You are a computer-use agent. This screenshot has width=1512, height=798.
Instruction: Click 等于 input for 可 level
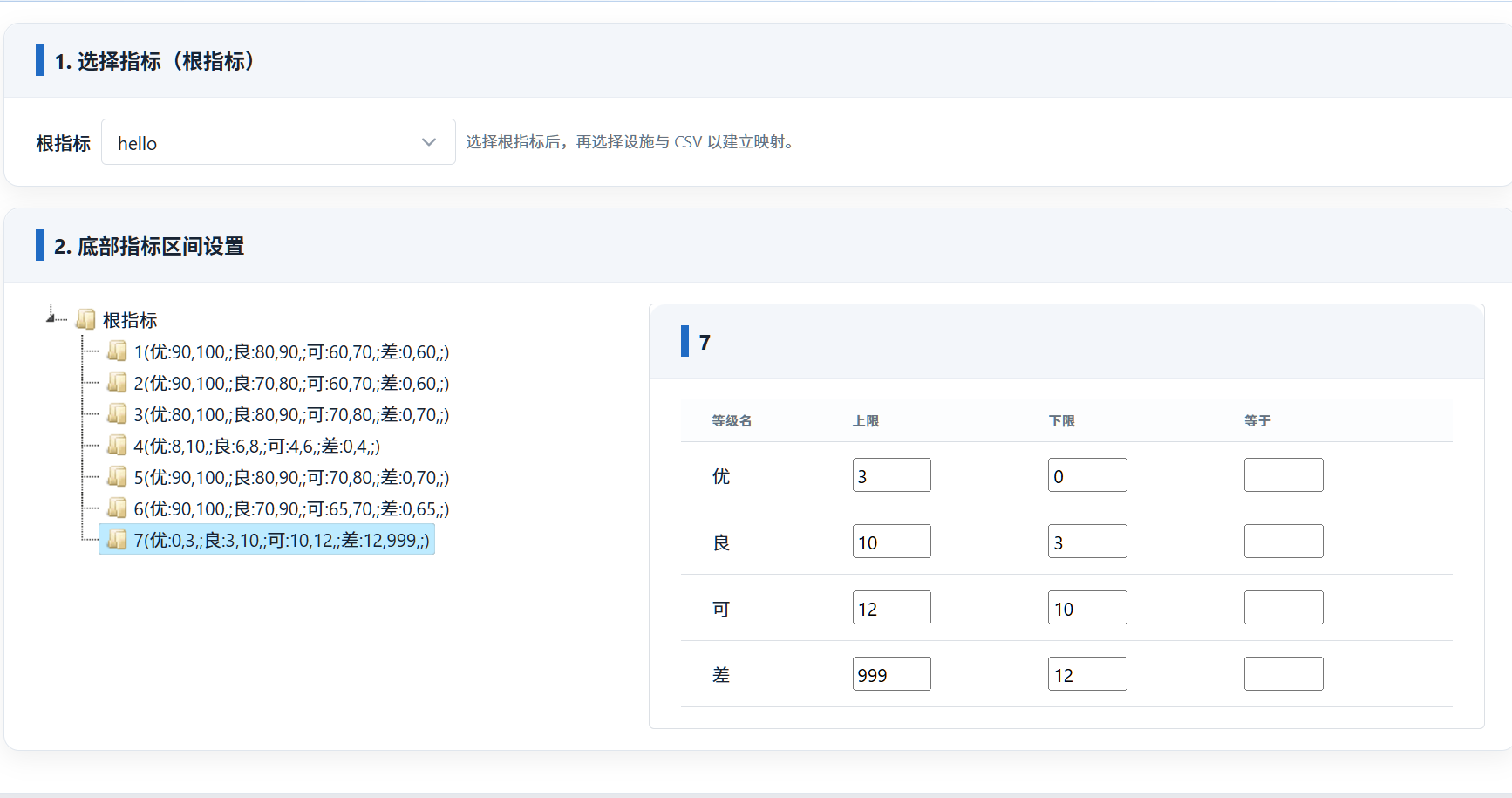click(x=1283, y=608)
